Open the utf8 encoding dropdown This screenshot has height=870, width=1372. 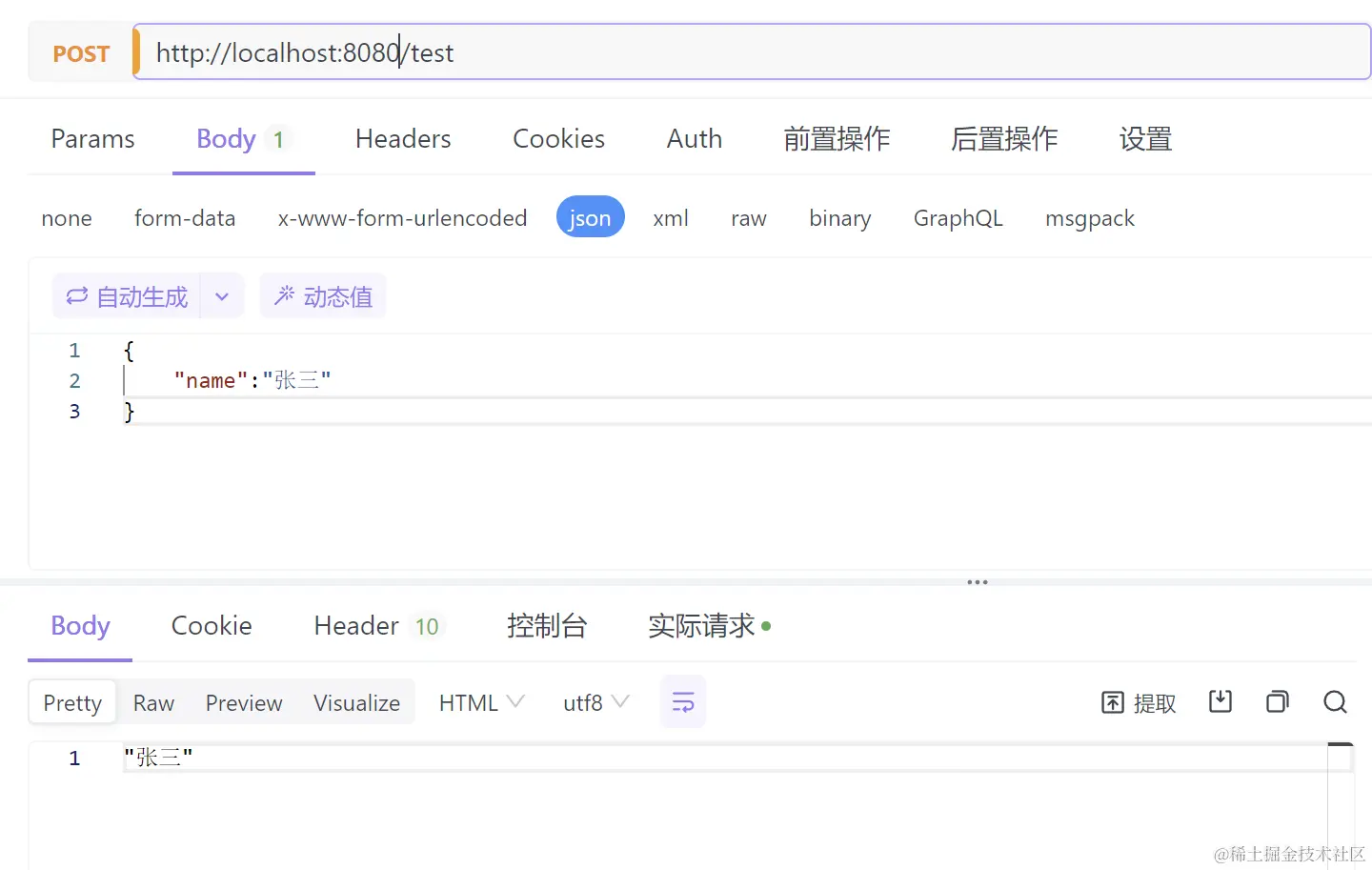coord(595,702)
